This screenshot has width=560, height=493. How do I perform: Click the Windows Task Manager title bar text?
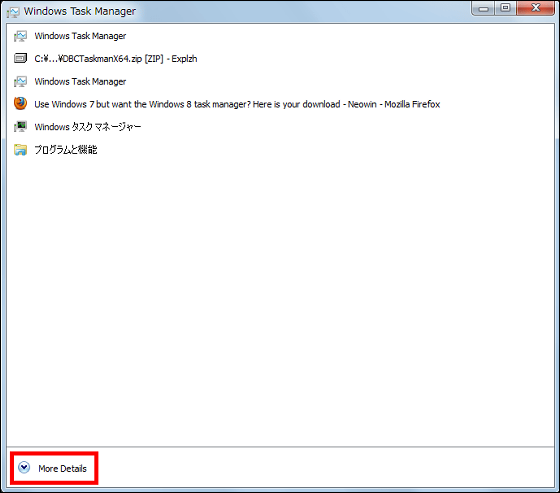click(x=80, y=11)
